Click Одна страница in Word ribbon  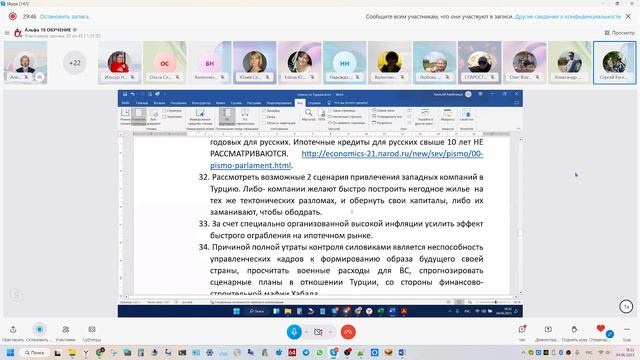(x=342, y=111)
